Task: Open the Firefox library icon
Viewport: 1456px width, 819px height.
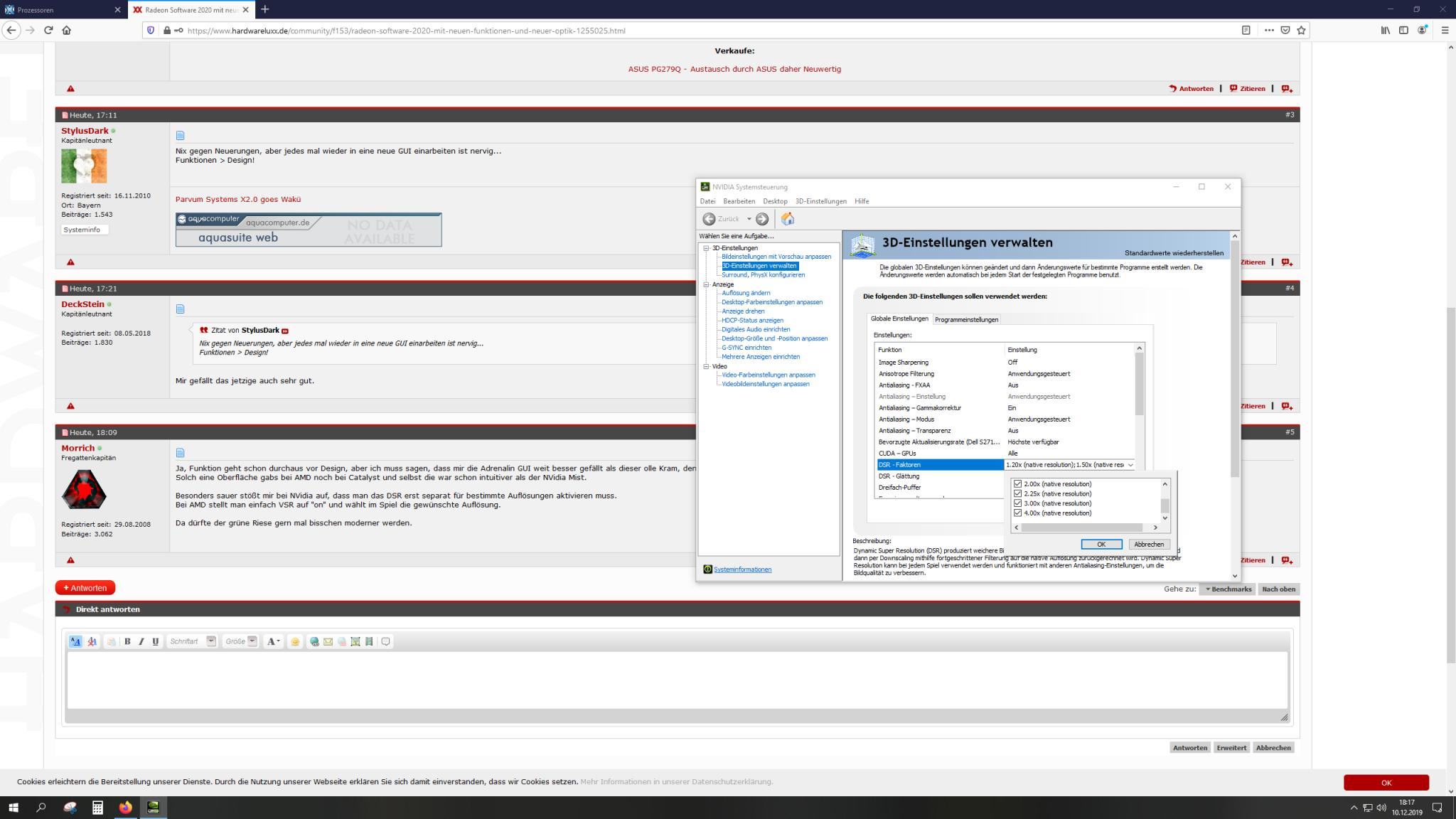Action: (x=1386, y=30)
